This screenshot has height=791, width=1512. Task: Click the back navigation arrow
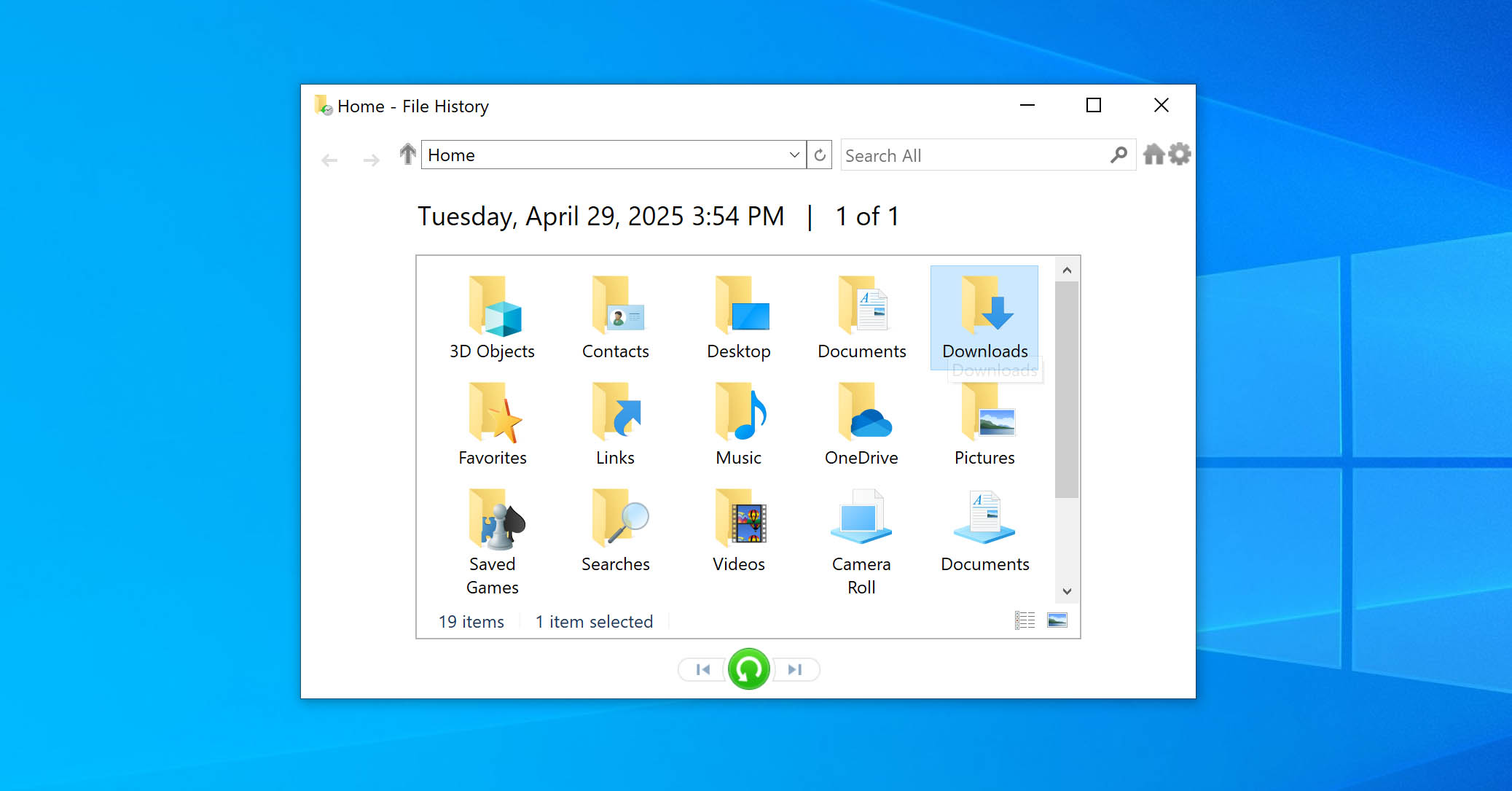[x=329, y=160]
